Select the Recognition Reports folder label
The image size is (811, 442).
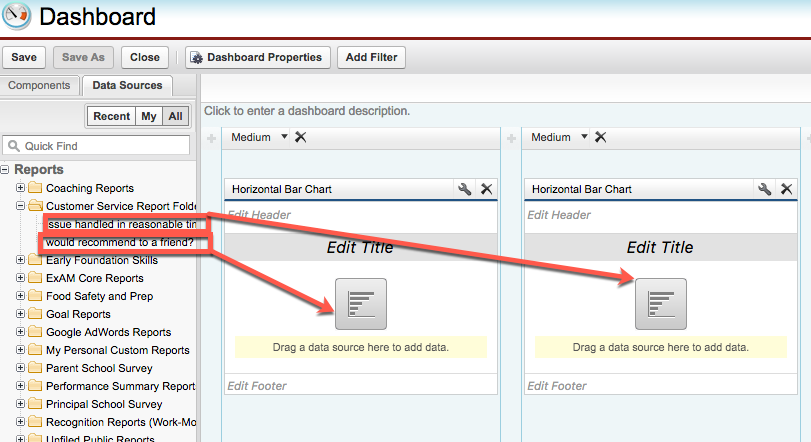(121, 422)
